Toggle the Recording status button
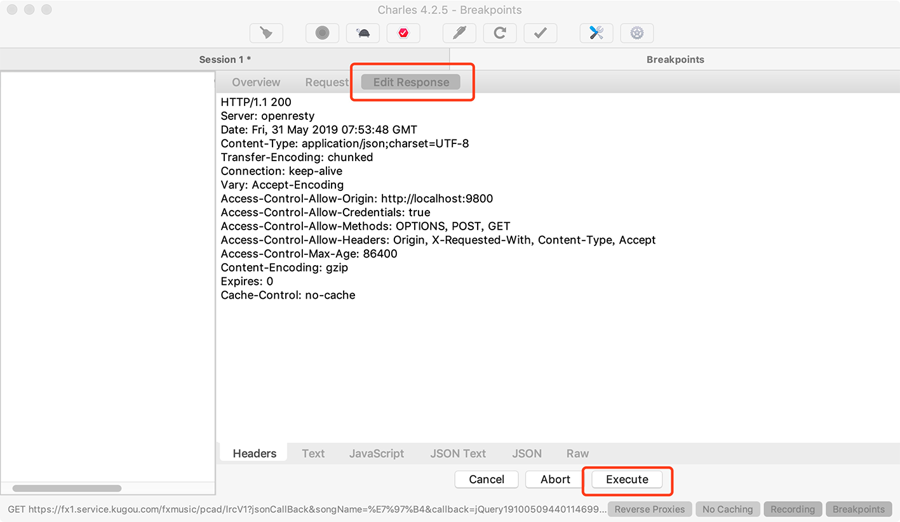The width and height of the screenshot is (900, 522). pyautogui.click(x=792, y=509)
